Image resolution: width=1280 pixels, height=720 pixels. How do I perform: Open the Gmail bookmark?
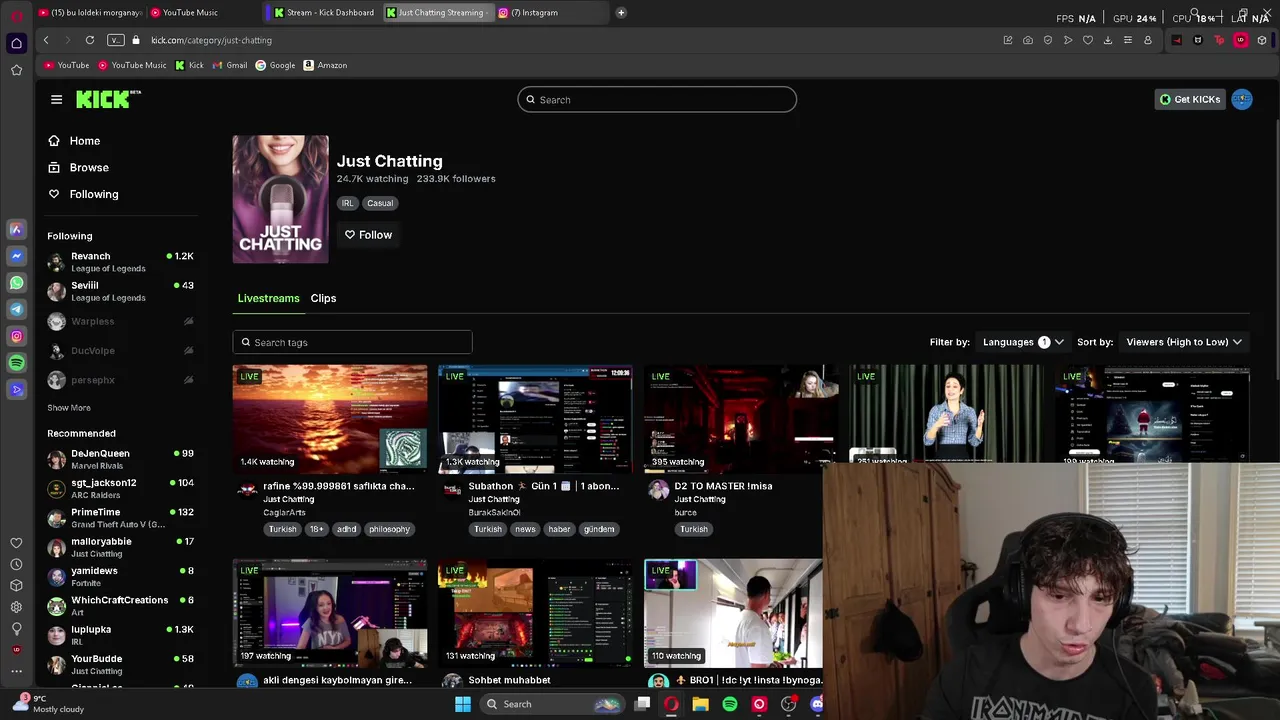click(229, 65)
